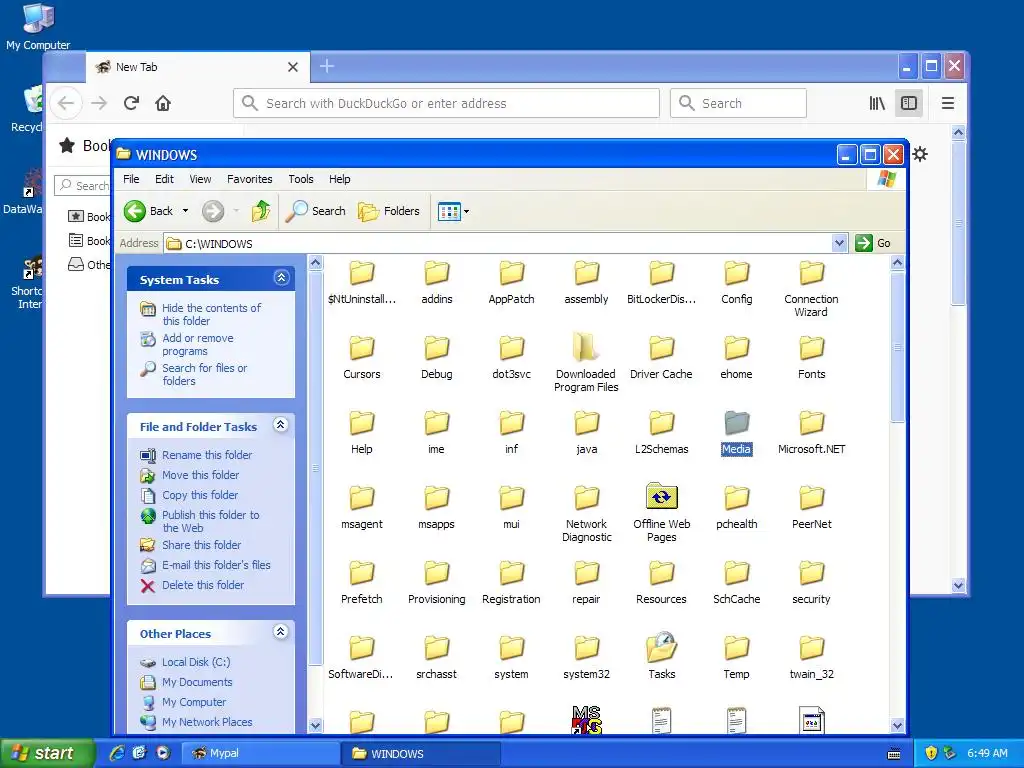Open My Computer desktop icon
1024x768 pixels.
38,26
